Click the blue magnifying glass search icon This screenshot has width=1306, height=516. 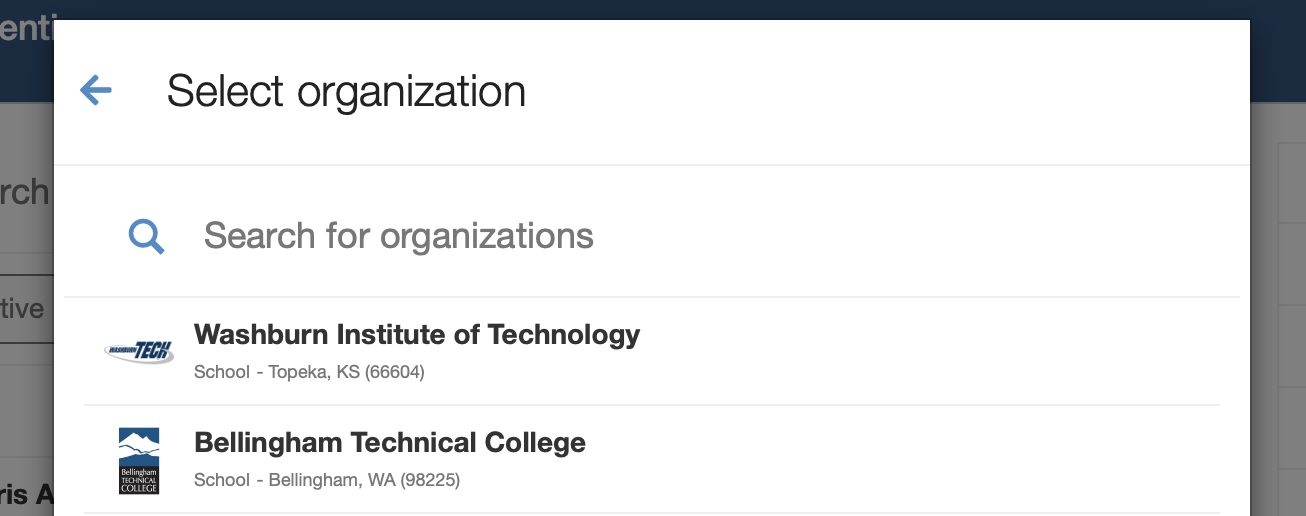(146, 236)
